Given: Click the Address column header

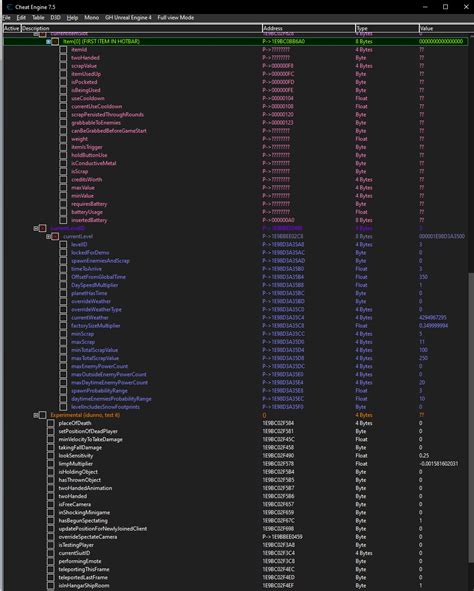Looking at the screenshot, I should click(309, 28).
